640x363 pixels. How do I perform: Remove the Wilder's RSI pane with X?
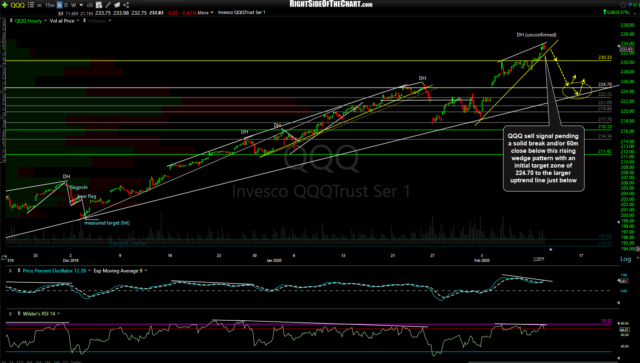point(10,314)
